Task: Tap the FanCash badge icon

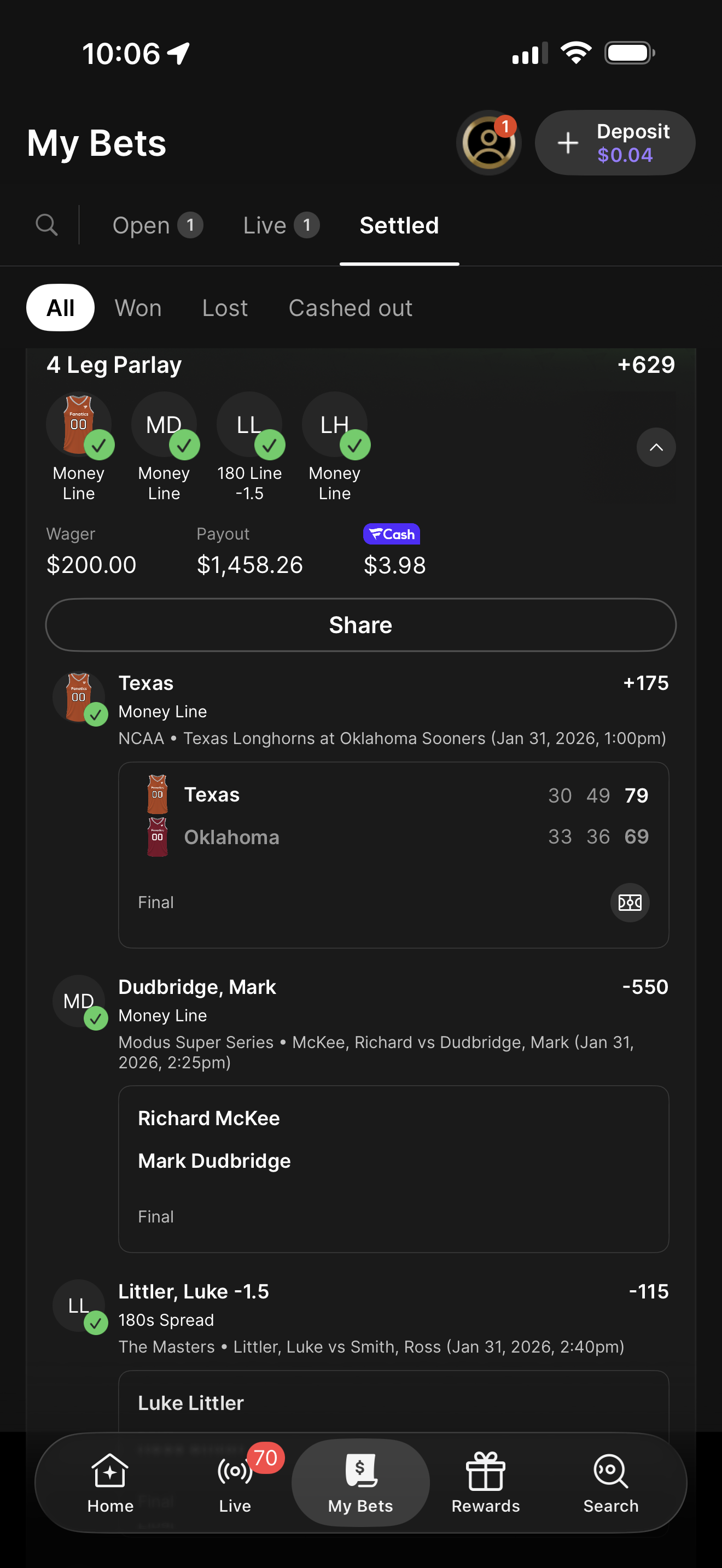Action: click(x=392, y=534)
